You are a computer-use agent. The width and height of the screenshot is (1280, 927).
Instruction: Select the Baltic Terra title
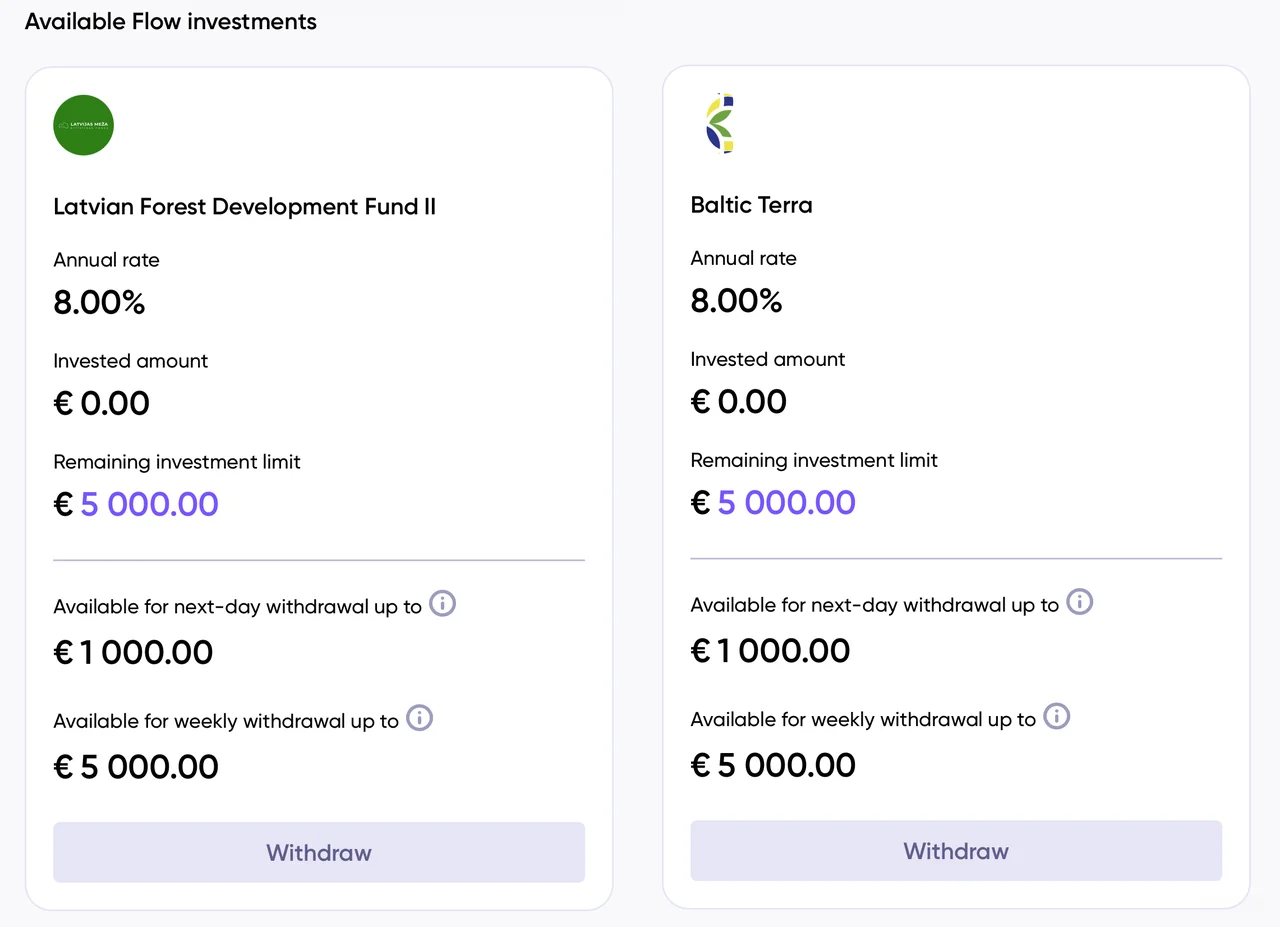752,205
